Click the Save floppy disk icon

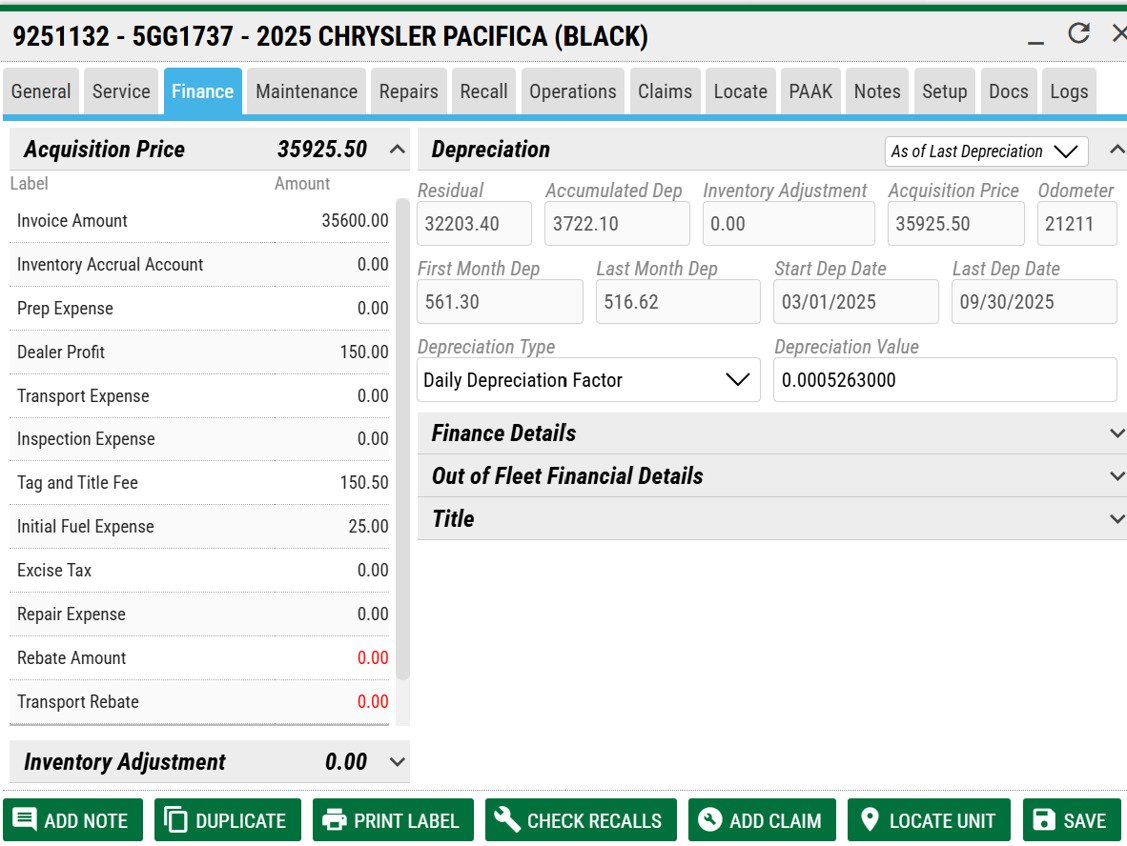click(1043, 820)
